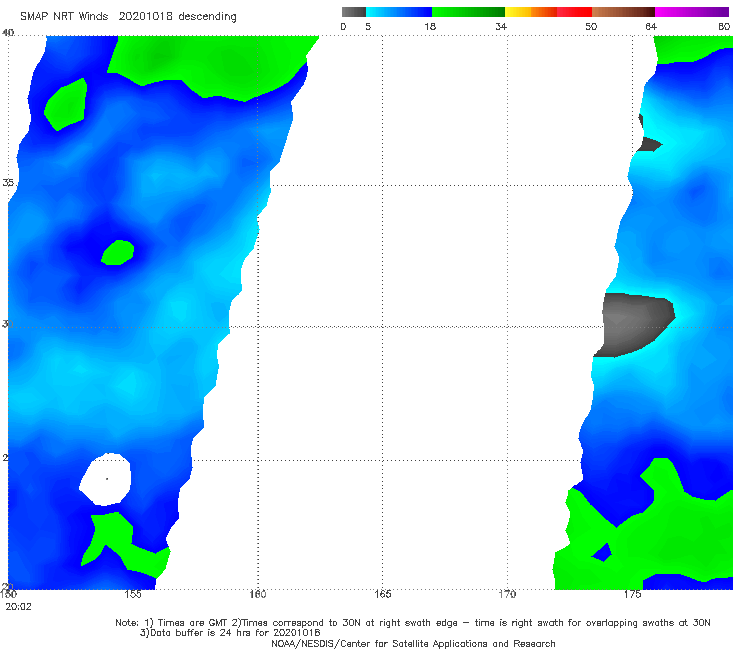
Task: Click the magenta-purple segment of the color bar
Action: pyautogui.click(x=692, y=12)
